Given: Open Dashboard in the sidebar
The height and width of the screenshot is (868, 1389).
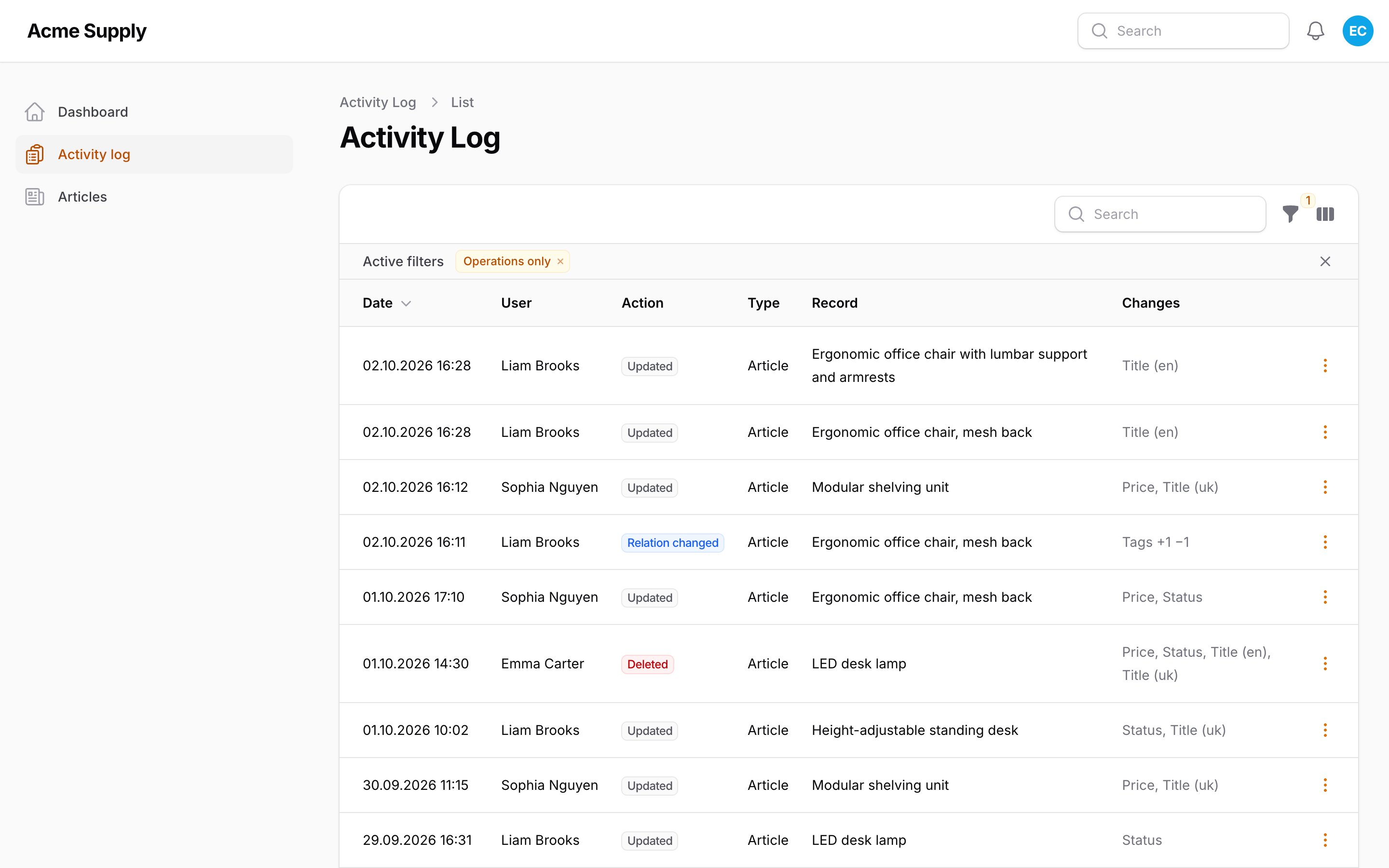Looking at the screenshot, I should point(154,112).
